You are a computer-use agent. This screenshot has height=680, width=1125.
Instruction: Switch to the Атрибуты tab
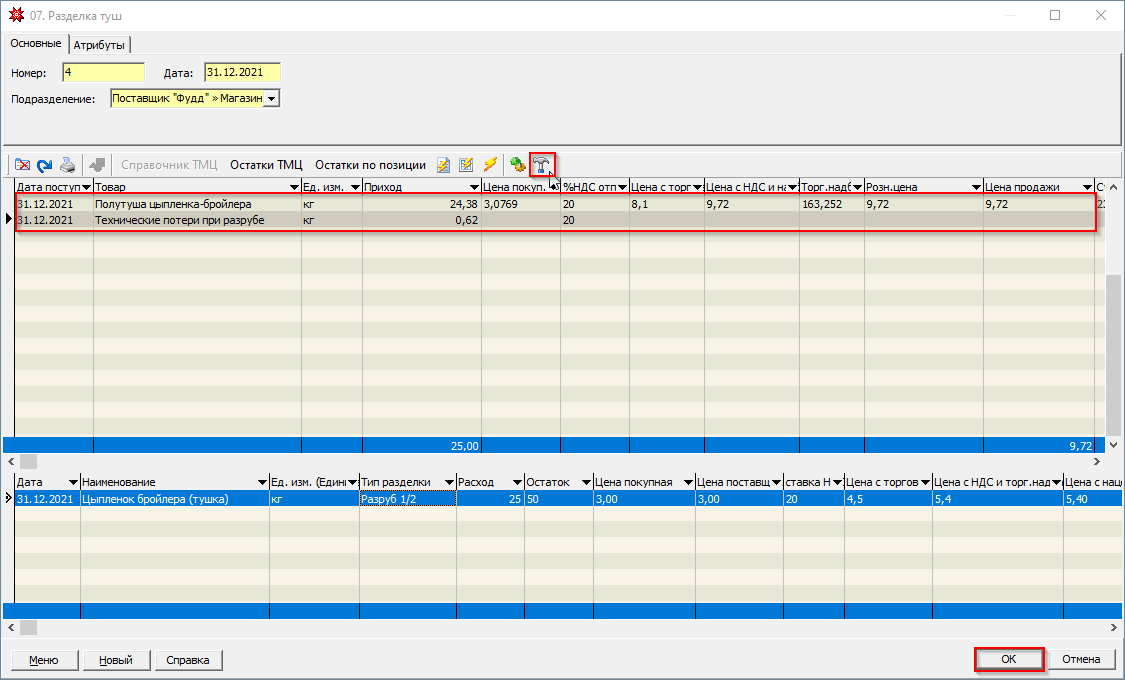click(101, 45)
